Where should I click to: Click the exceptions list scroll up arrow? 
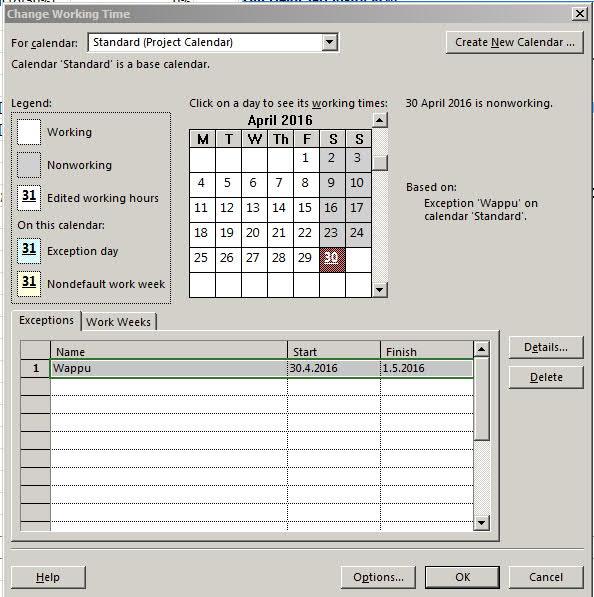482,349
